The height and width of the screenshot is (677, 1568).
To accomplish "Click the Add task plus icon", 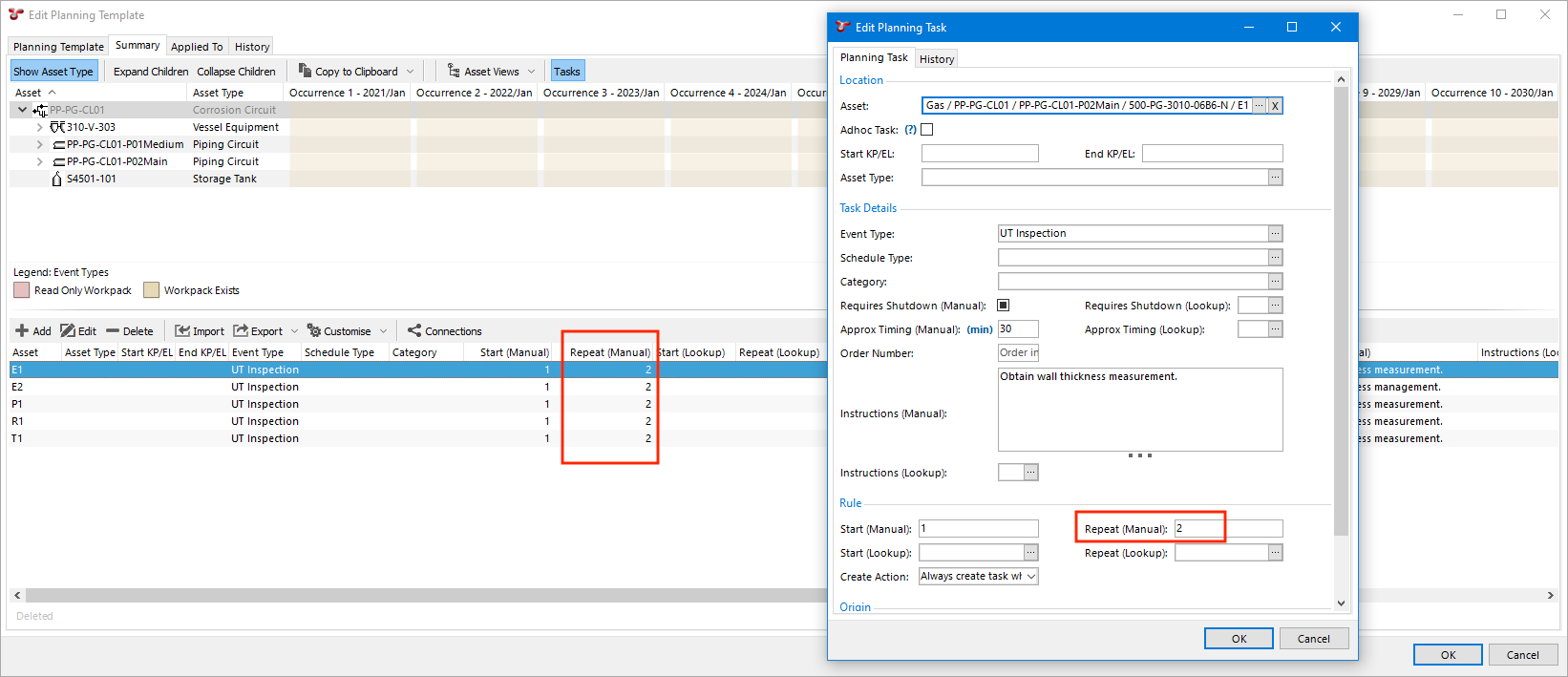I will 22,331.
